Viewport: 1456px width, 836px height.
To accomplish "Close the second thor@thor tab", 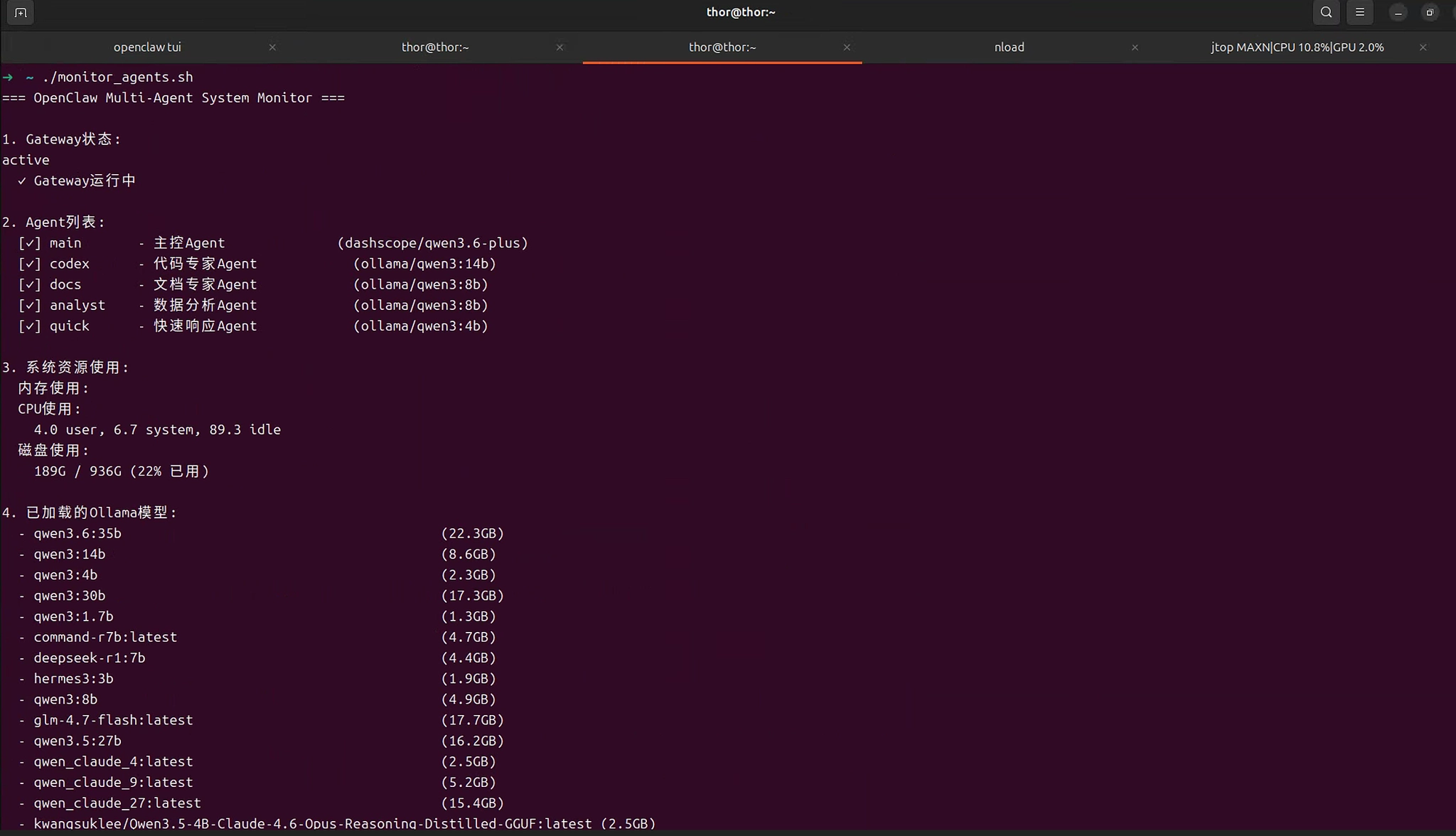I will point(560,47).
